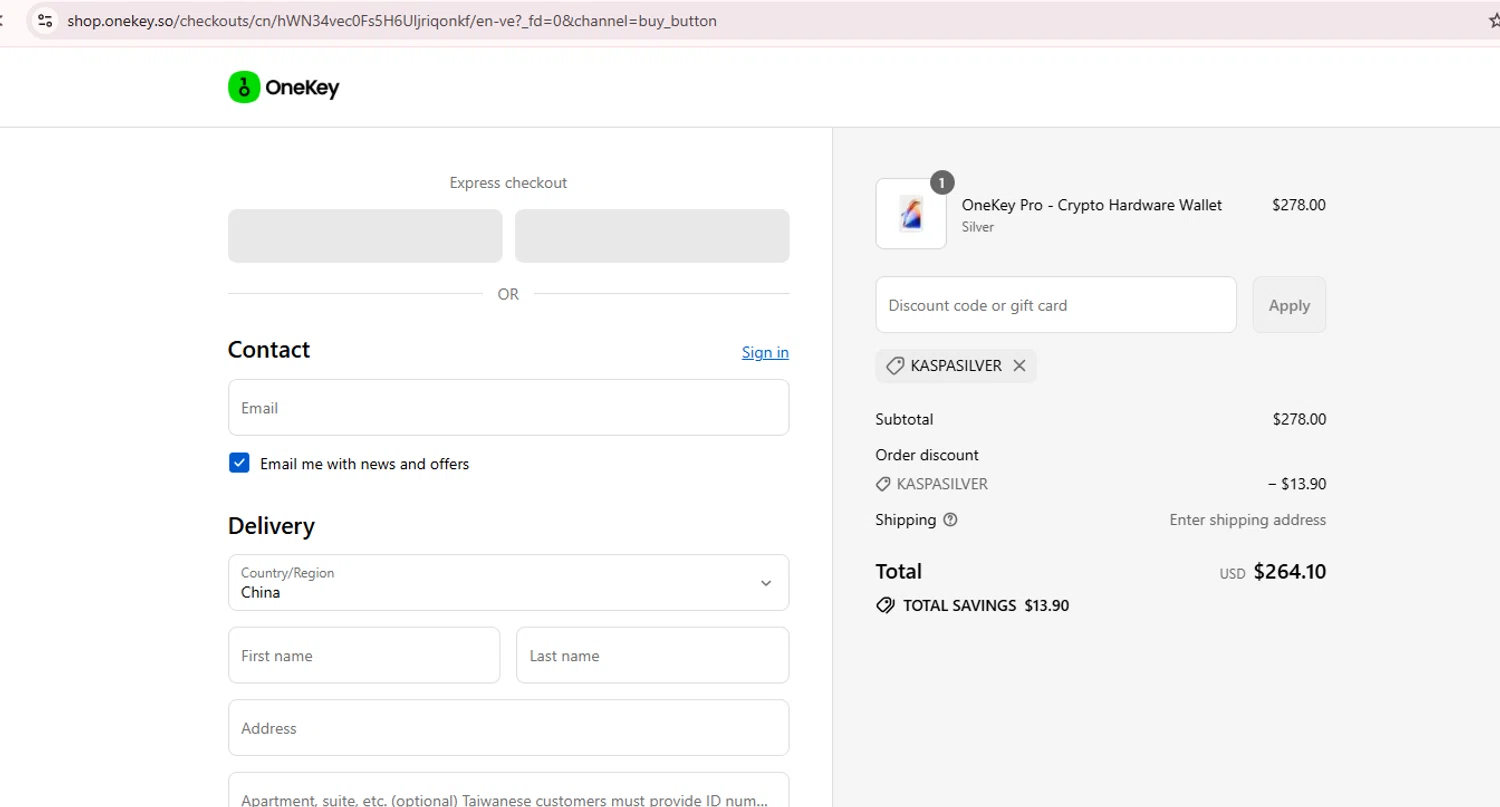Click the second Express checkout button
The width and height of the screenshot is (1500, 807).
coord(652,236)
